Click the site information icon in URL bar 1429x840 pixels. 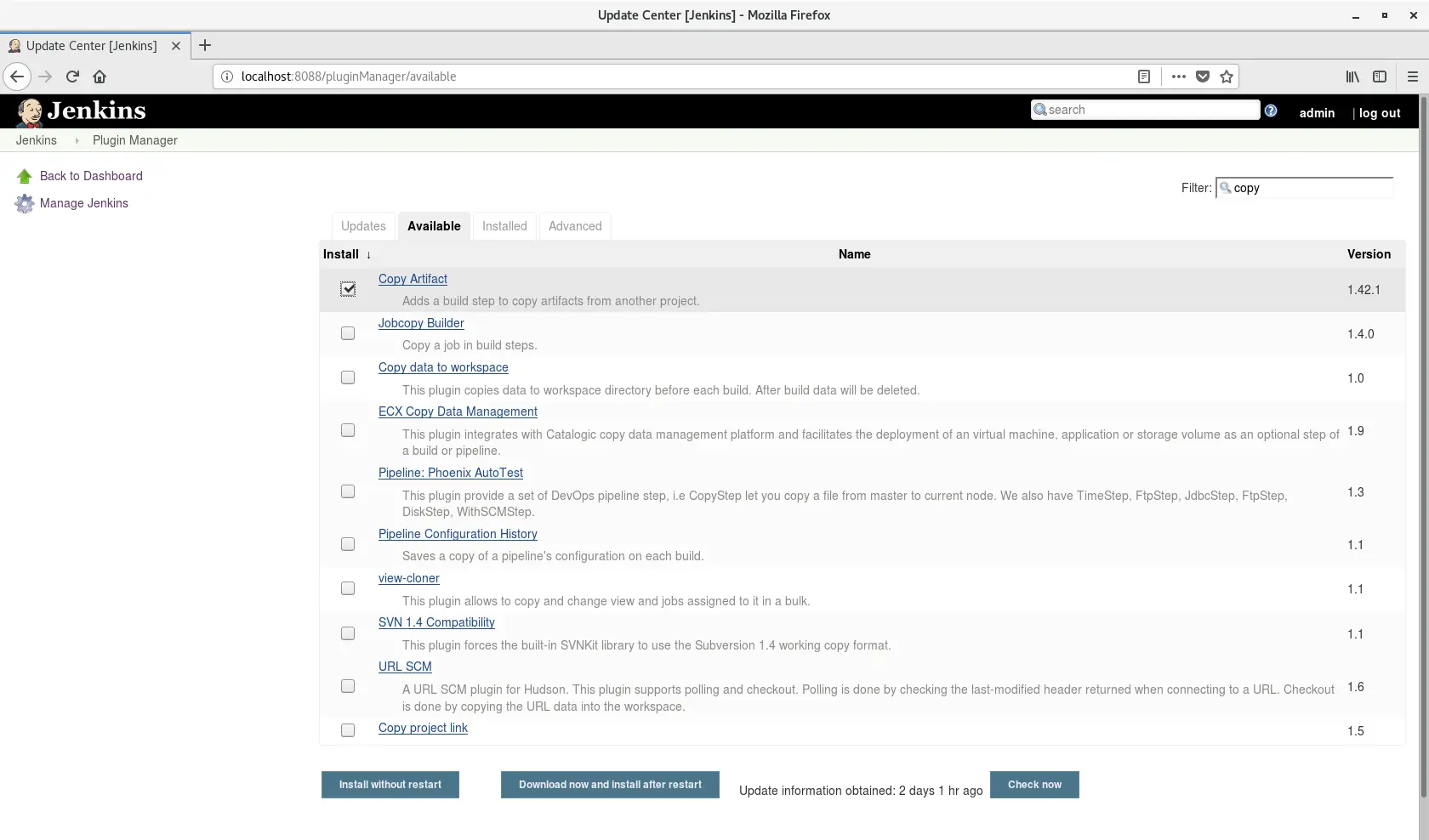tap(227, 77)
